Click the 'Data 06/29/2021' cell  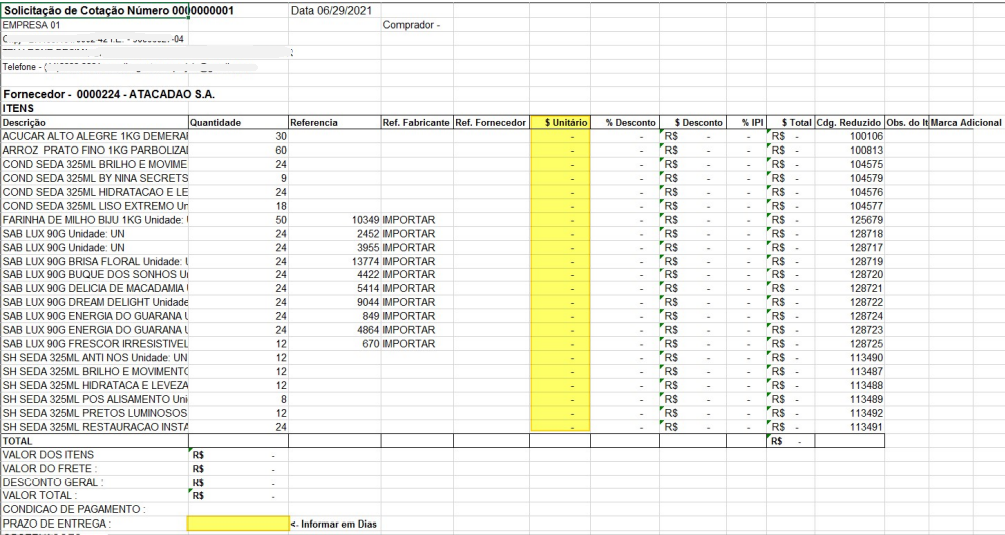coord(335,11)
